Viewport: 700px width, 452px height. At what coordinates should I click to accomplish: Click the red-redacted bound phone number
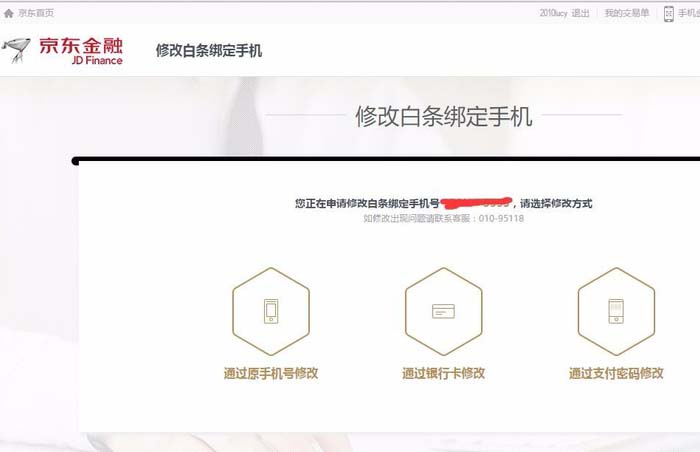[x=476, y=203]
